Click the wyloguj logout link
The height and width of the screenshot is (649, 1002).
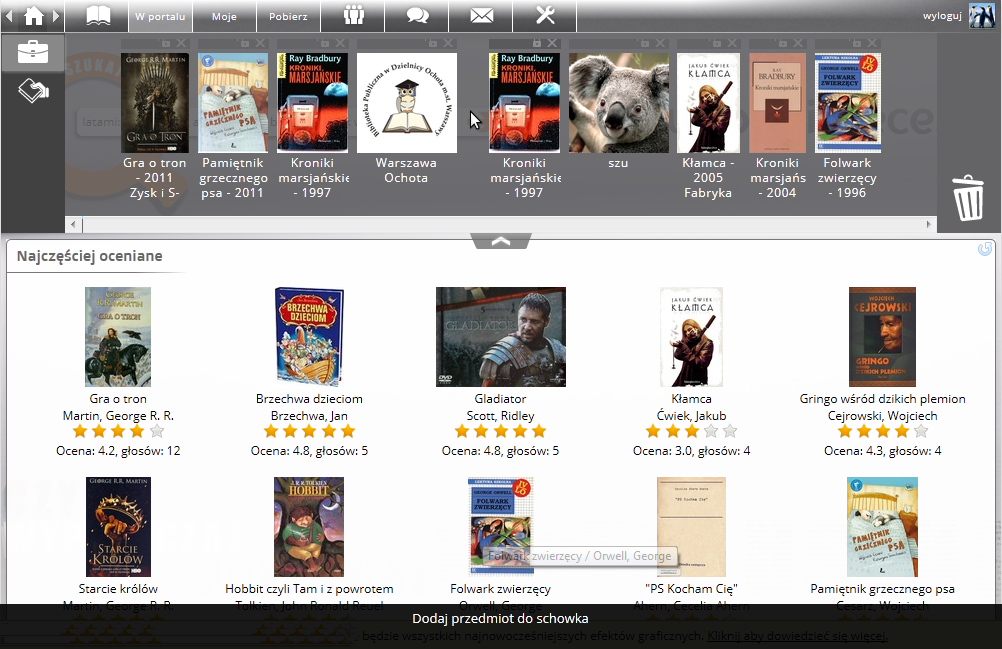[942, 16]
